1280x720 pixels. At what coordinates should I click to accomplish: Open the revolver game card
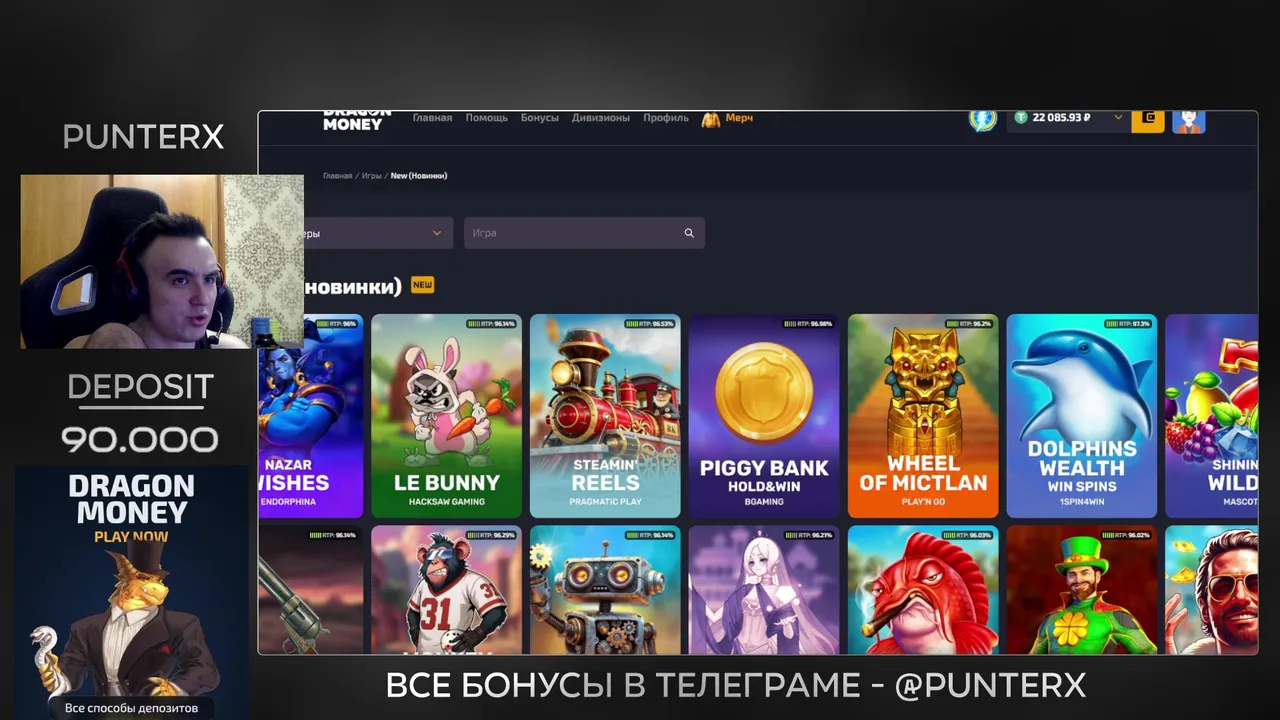click(311, 590)
